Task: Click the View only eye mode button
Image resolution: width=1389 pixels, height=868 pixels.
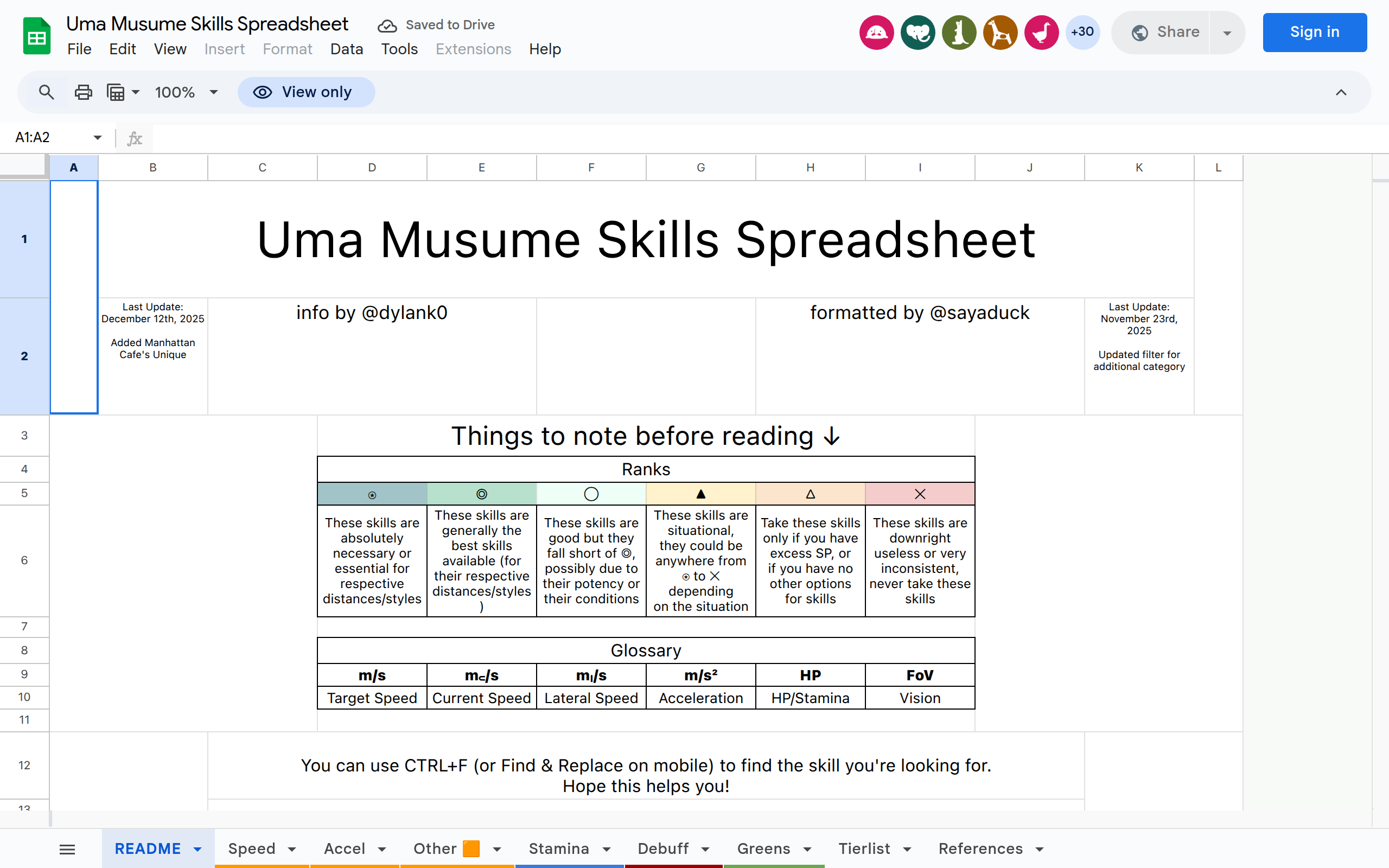Action: pos(306,92)
